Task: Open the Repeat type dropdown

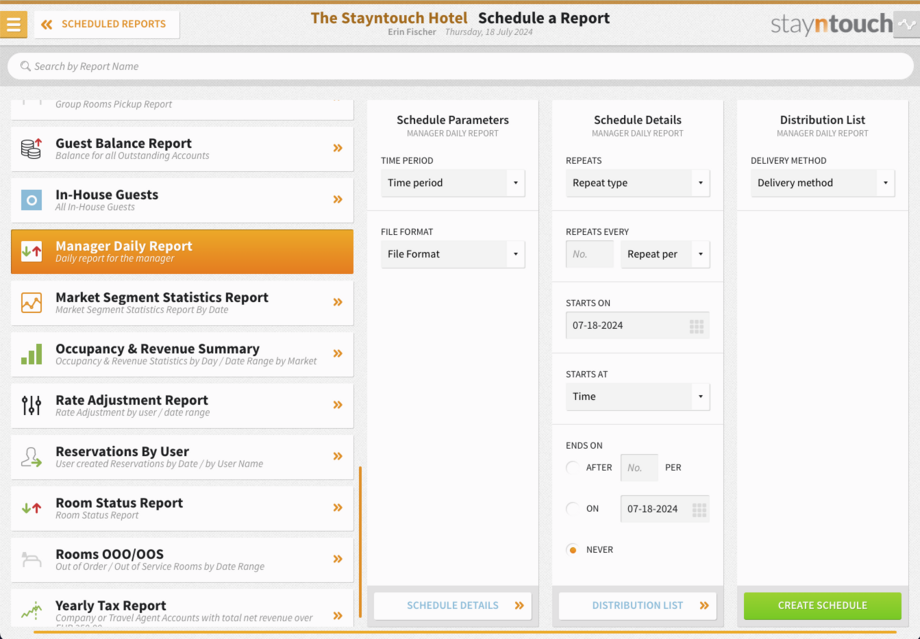Action: (638, 183)
